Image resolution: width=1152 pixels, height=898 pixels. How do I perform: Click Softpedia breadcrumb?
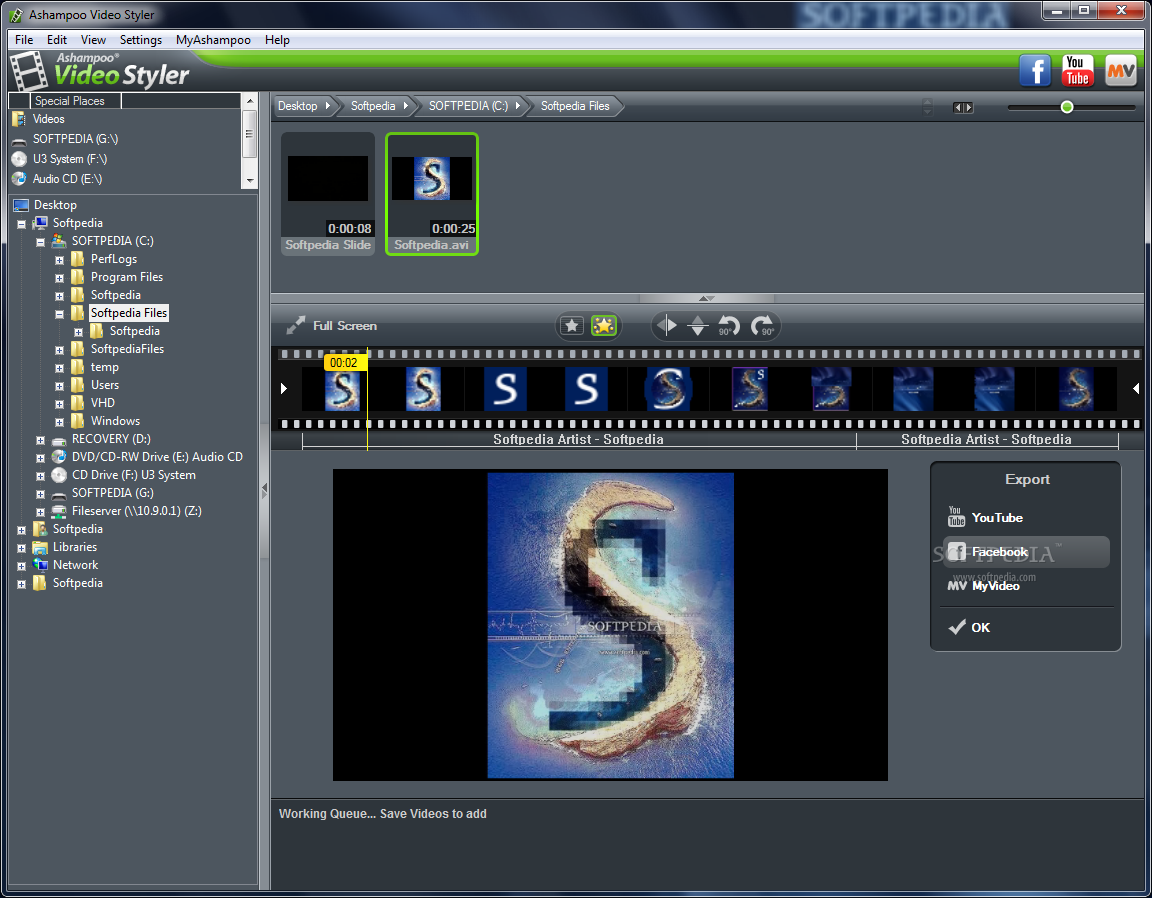click(378, 106)
